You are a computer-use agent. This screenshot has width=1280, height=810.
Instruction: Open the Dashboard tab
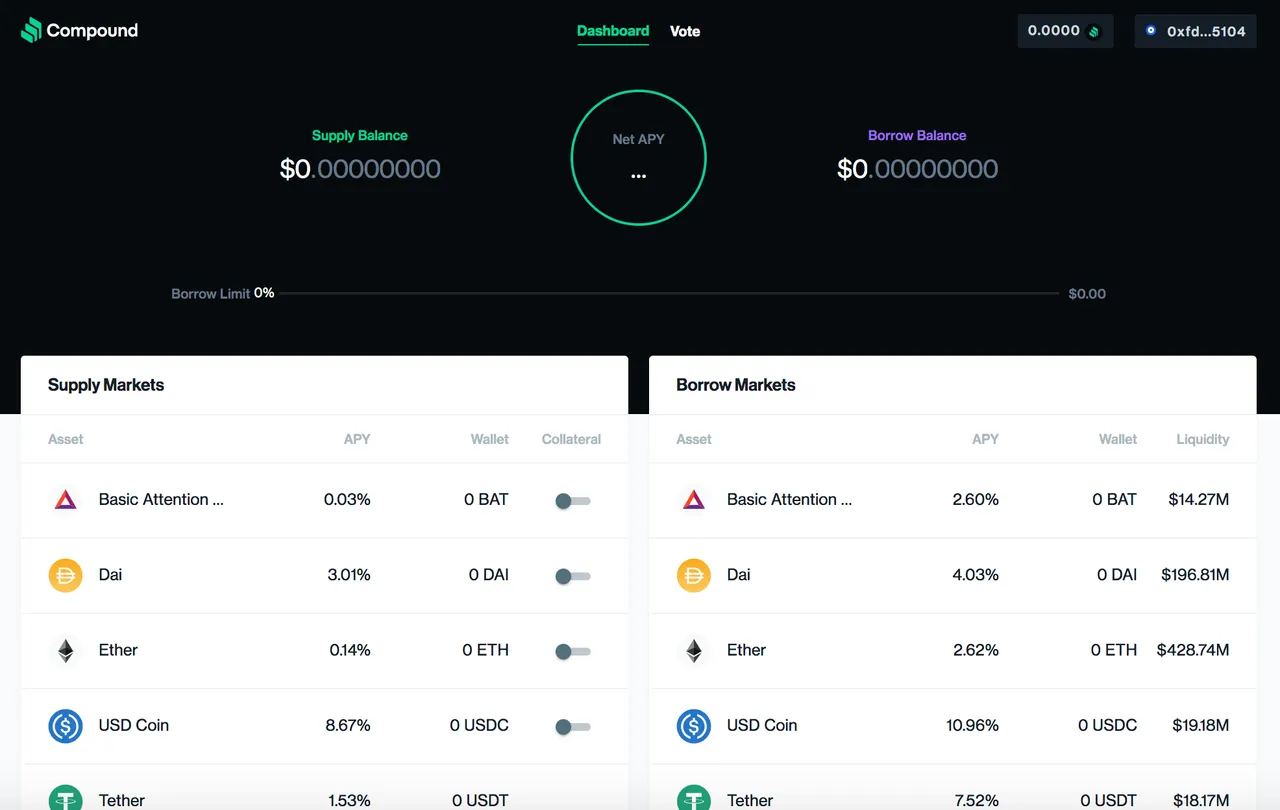[x=613, y=31]
